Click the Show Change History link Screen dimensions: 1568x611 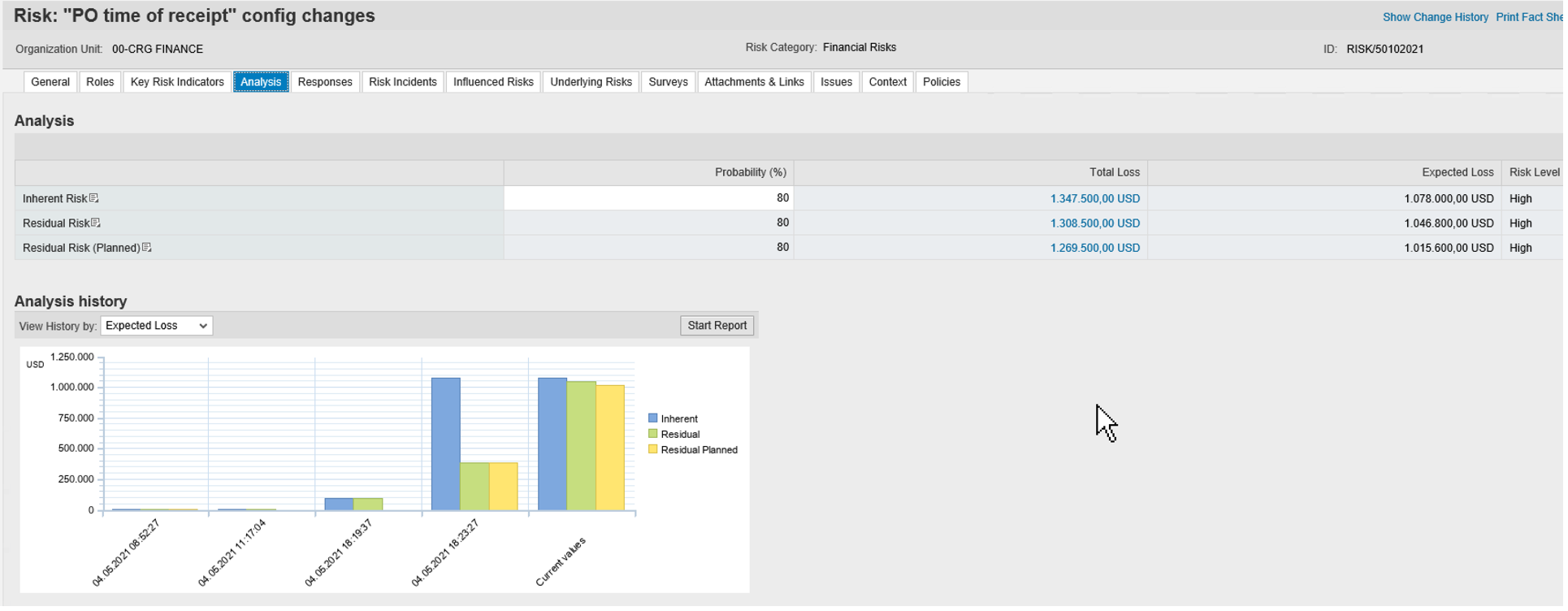pos(1436,17)
